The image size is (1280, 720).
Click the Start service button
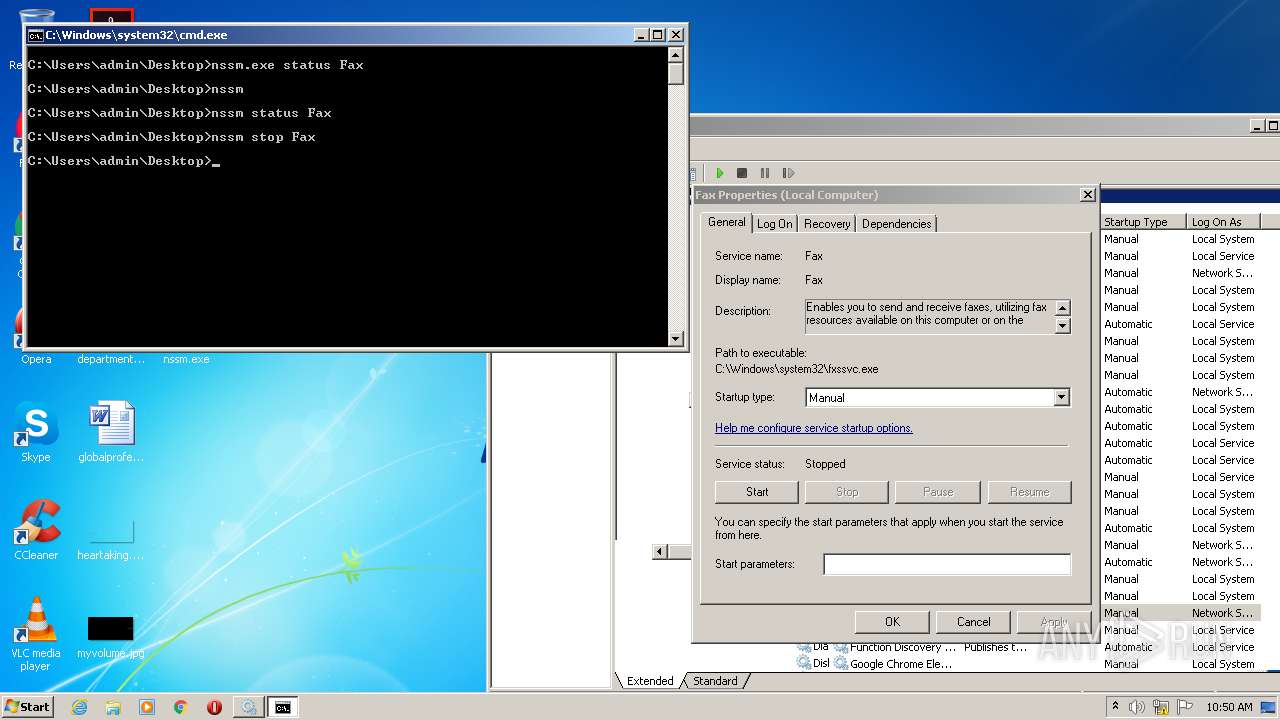tap(757, 492)
